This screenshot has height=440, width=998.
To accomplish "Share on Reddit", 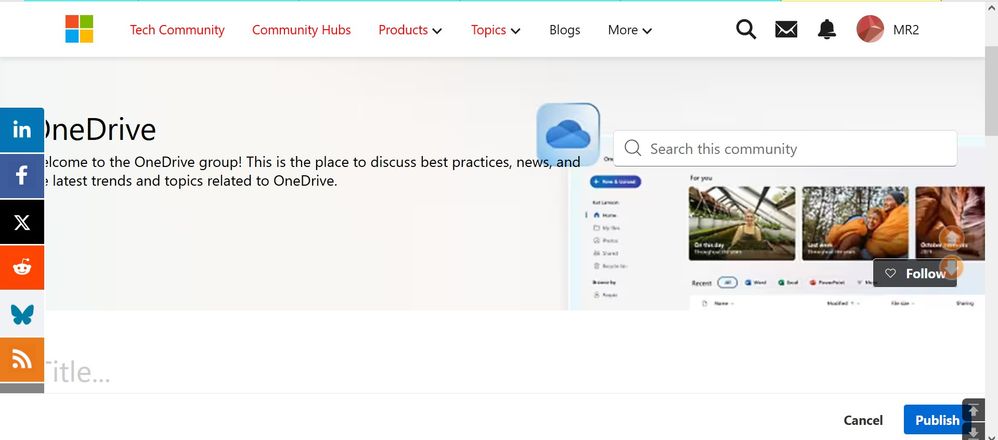I will [x=22, y=267].
